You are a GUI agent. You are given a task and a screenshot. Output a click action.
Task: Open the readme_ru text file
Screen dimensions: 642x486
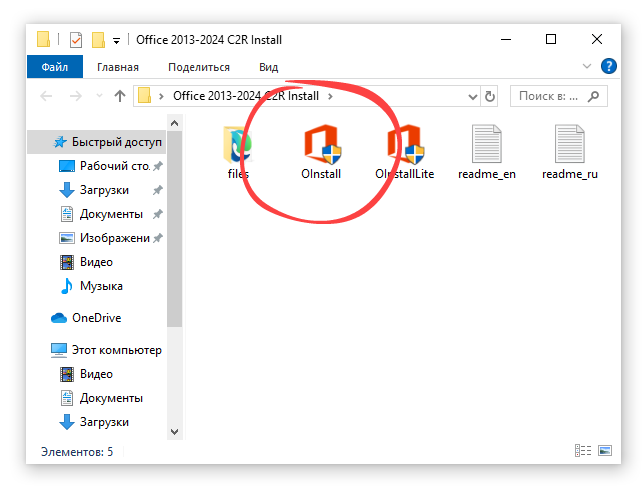point(570,152)
